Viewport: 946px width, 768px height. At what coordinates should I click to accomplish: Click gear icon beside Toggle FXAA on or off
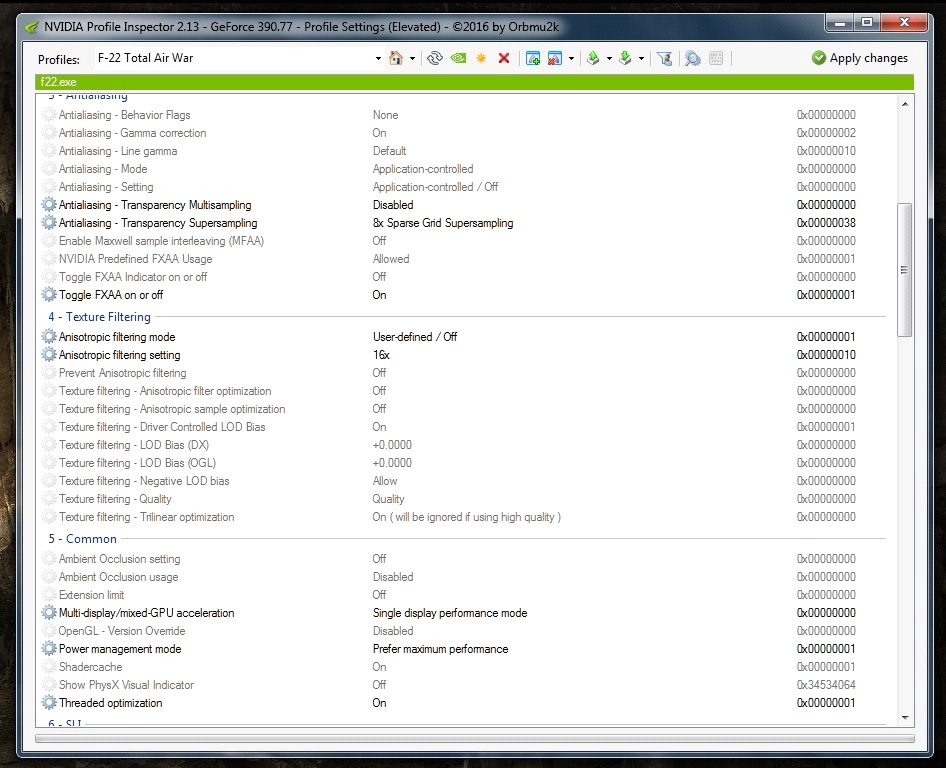point(49,294)
